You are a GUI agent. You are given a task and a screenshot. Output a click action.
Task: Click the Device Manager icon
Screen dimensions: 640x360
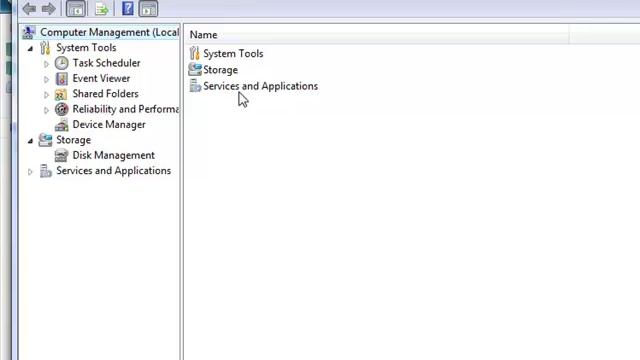[x=62, y=125]
